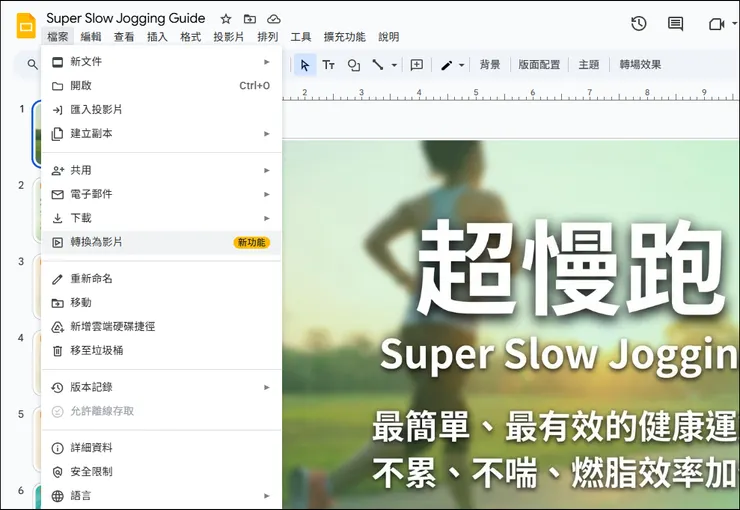Viewport: 740px width, 510px height.
Task: Open the comments panel icon
Action: pos(676,24)
